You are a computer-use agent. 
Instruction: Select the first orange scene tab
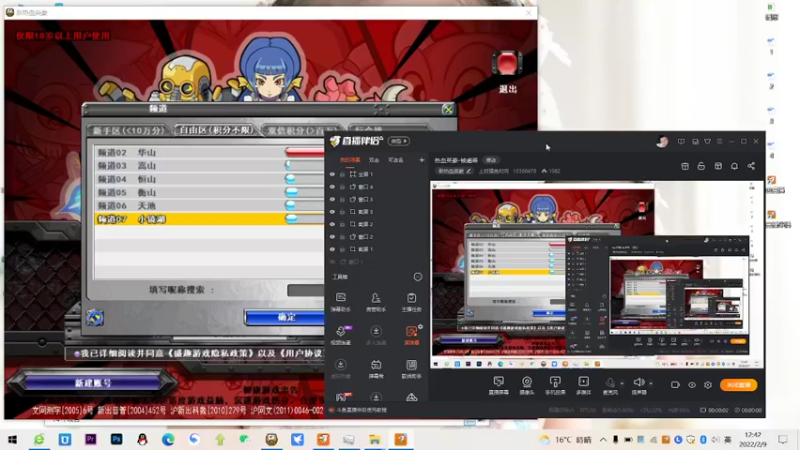click(x=350, y=160)
